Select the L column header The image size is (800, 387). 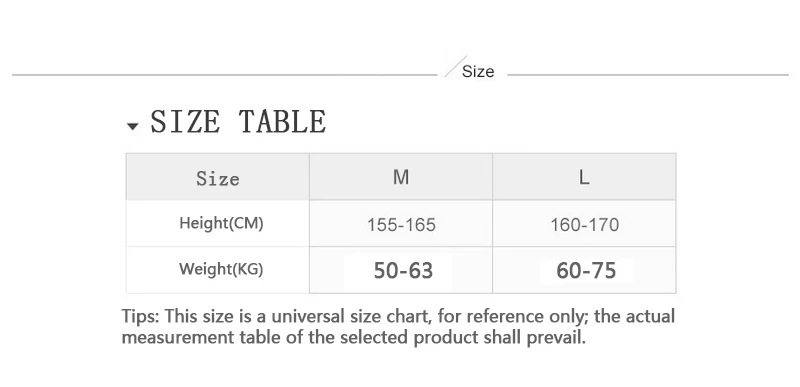(x=584, y=177)
